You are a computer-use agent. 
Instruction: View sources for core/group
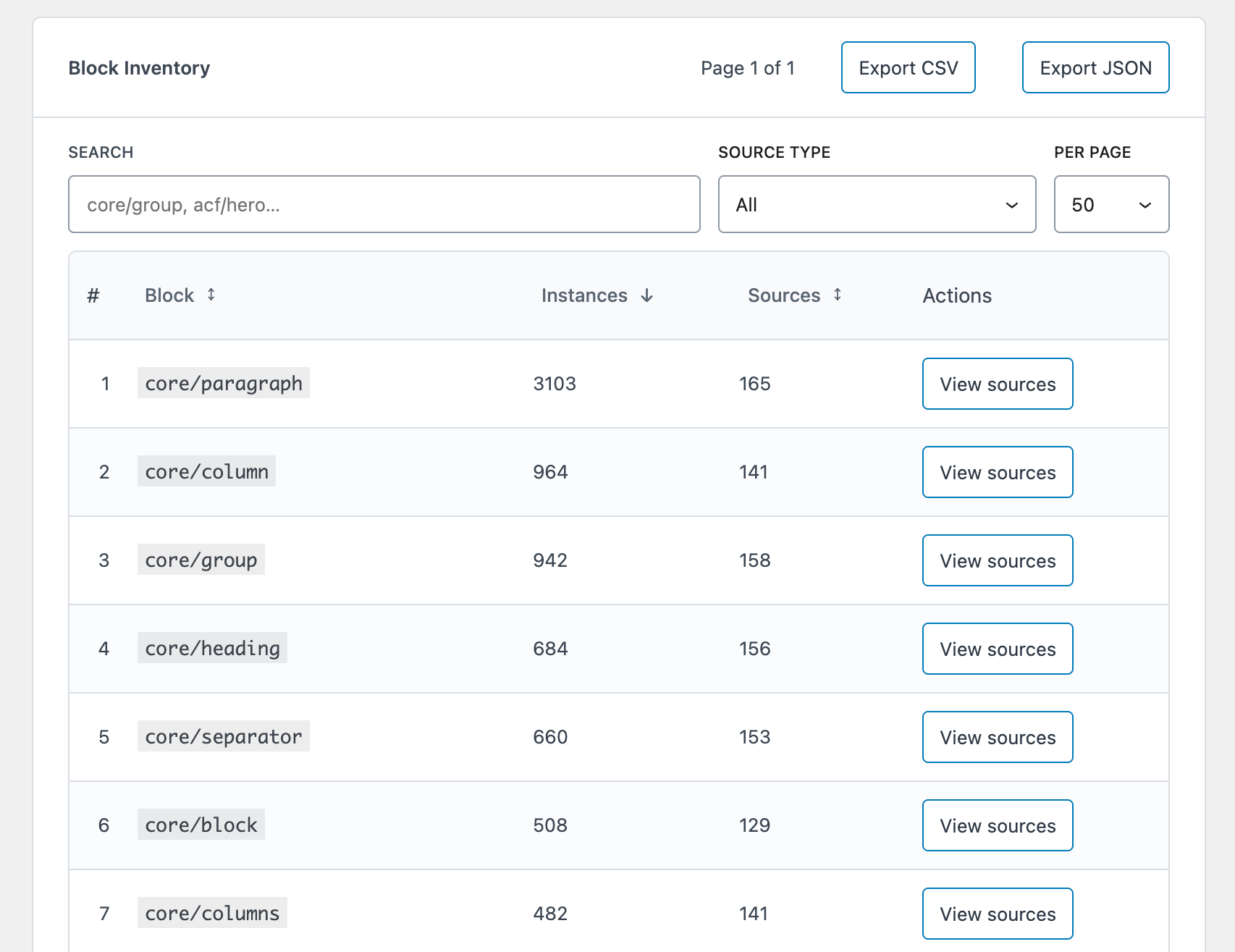point(998,560)
